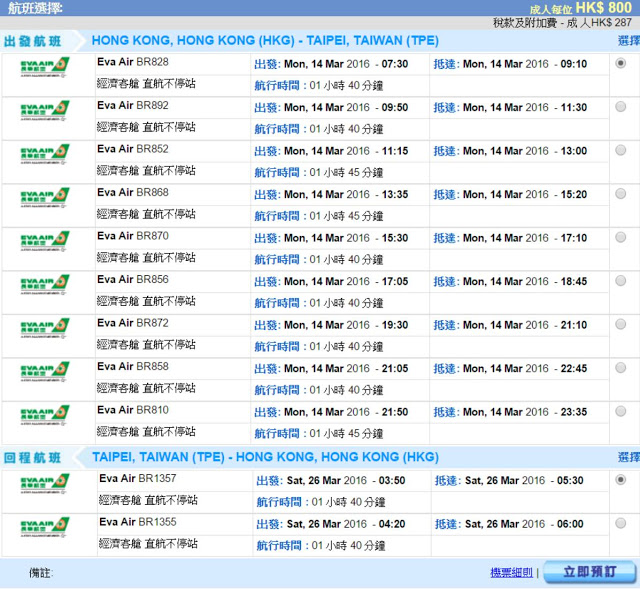Open the 機票細則 ticket rules link
Screen dimensions: 640x589
coord(511,572)
